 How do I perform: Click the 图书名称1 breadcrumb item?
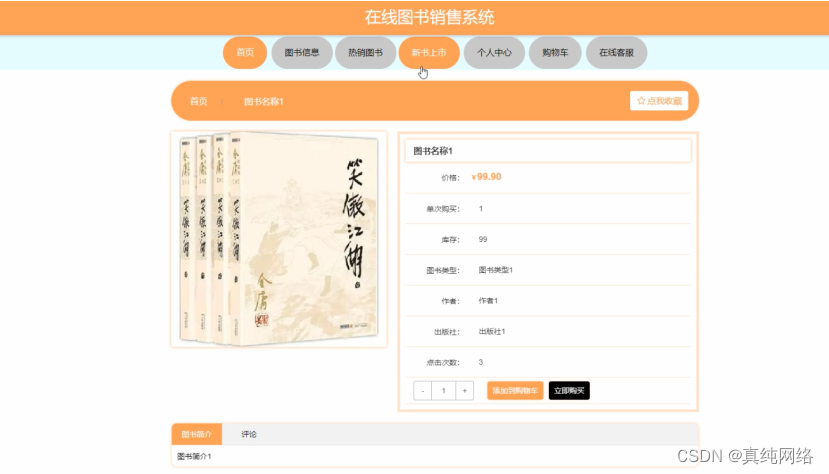[264, 101]
